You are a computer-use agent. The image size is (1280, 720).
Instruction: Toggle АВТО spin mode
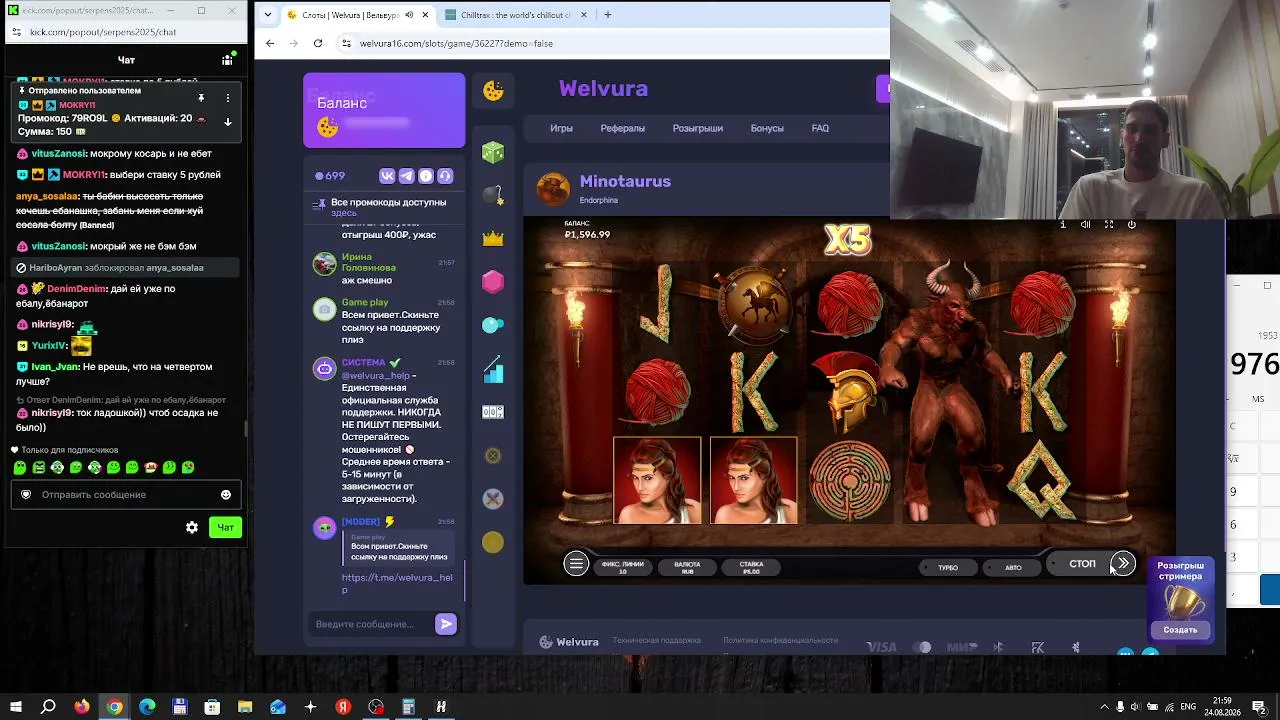tap(1013, 567)
